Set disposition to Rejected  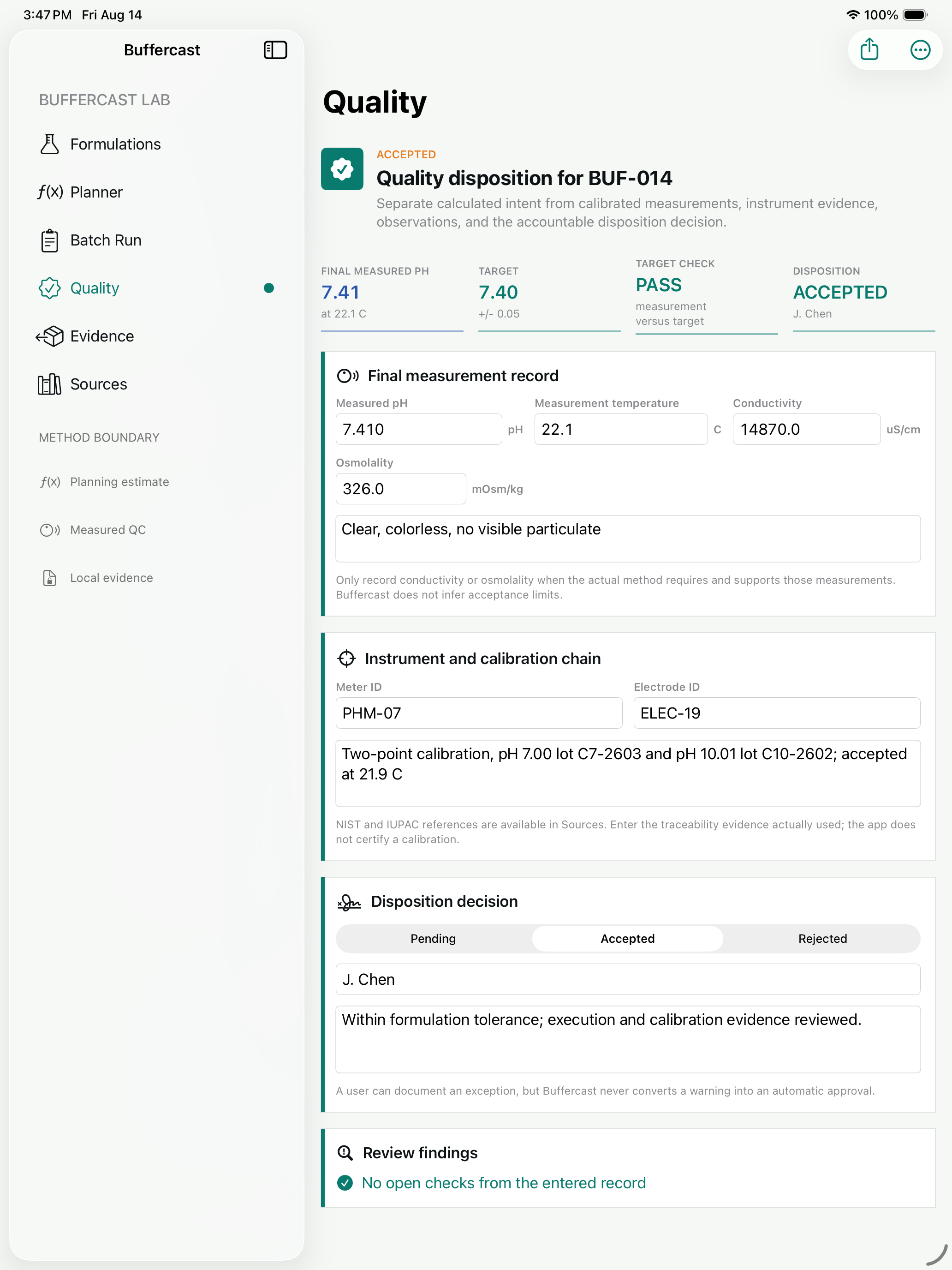pos(822,939)
